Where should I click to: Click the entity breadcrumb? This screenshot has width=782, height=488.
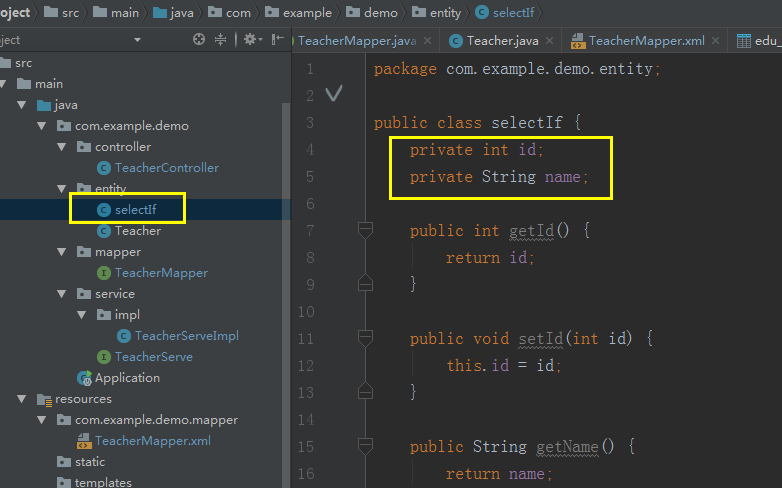[x=436, y=12]
